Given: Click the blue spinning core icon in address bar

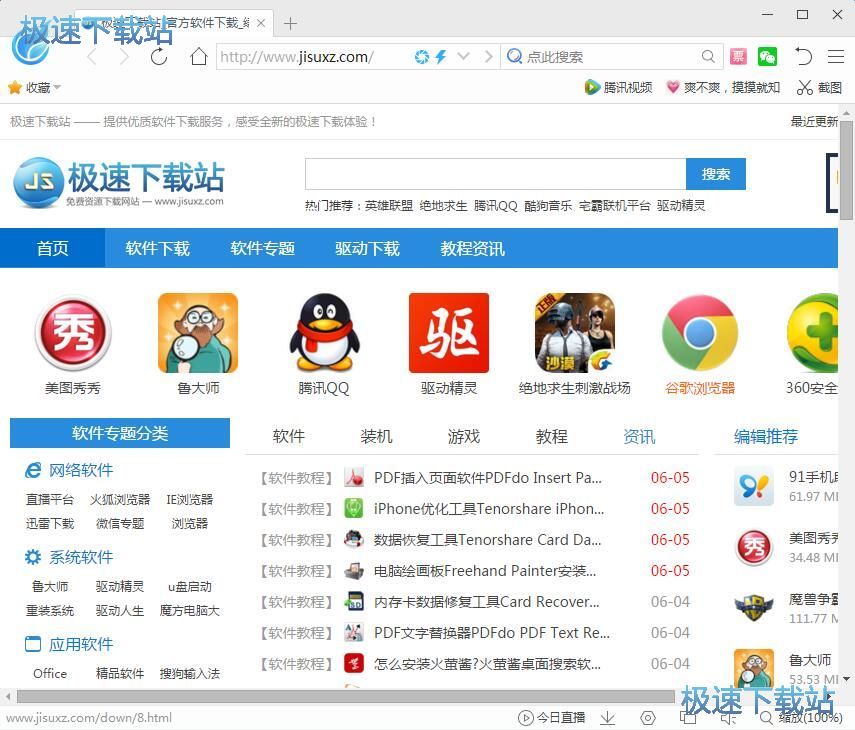Looking at the screenshot, I should pyautogui.click(x=422, y=57).
